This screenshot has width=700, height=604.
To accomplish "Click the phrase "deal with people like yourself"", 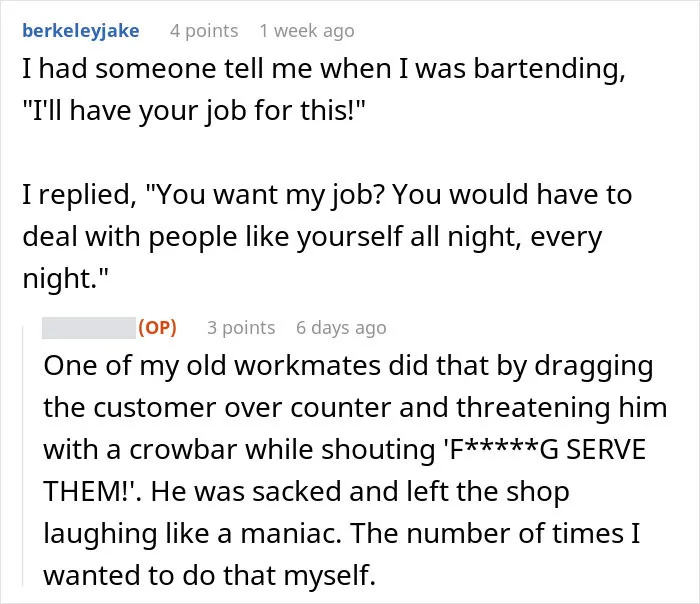I will pyautogui.click(x=212, y=236).
